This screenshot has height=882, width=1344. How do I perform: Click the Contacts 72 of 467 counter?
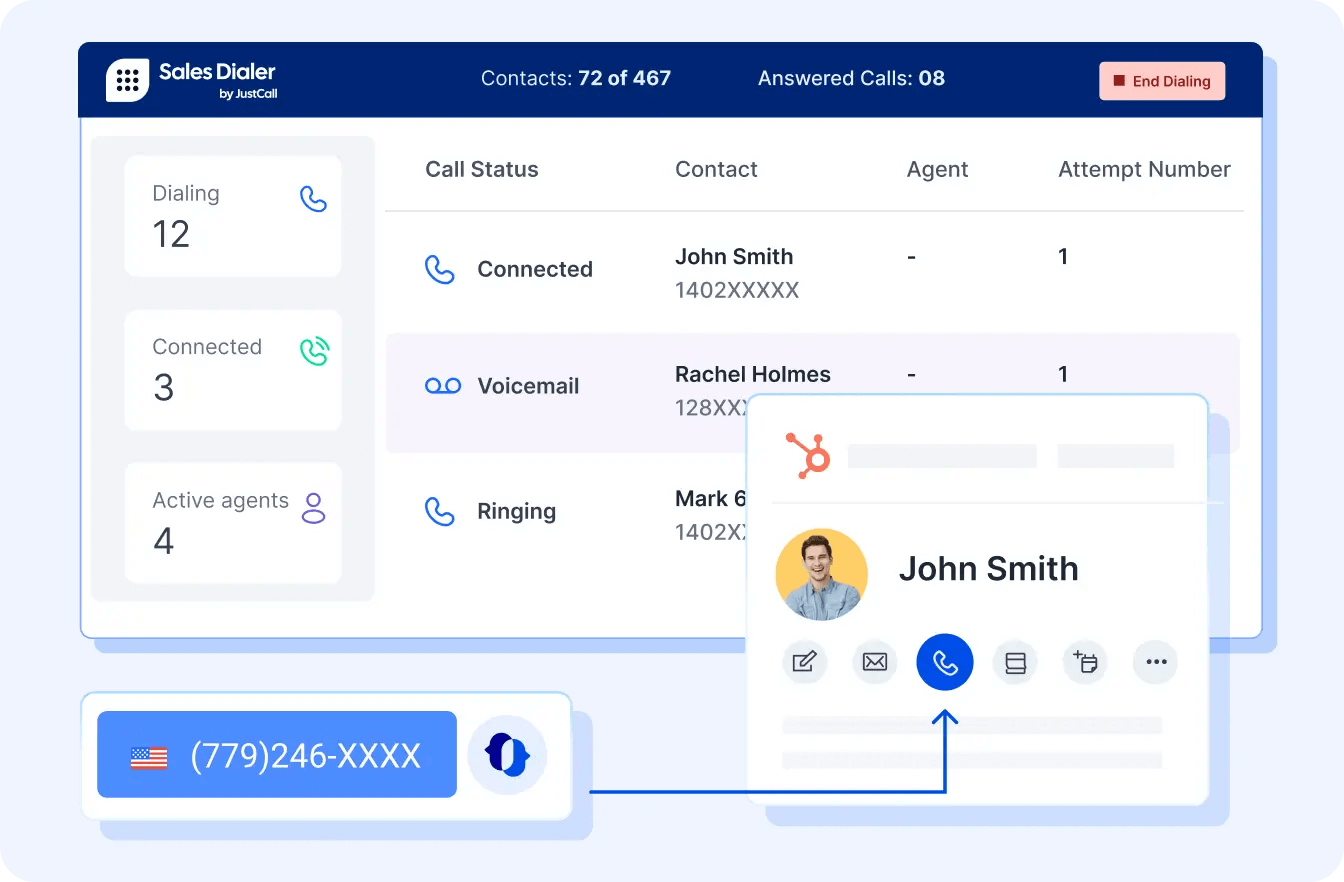click(575, 78)
